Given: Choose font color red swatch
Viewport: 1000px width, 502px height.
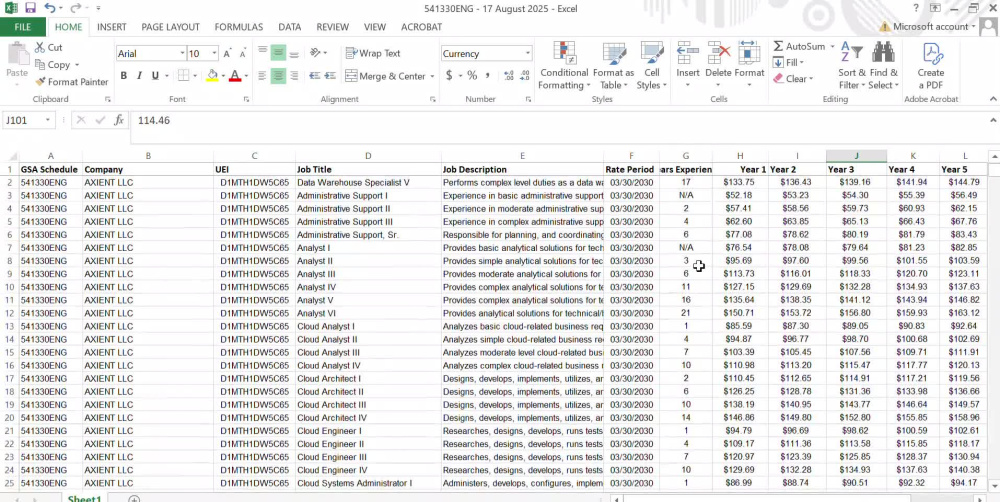Looking at the screenshot, I should pos(235,76).
